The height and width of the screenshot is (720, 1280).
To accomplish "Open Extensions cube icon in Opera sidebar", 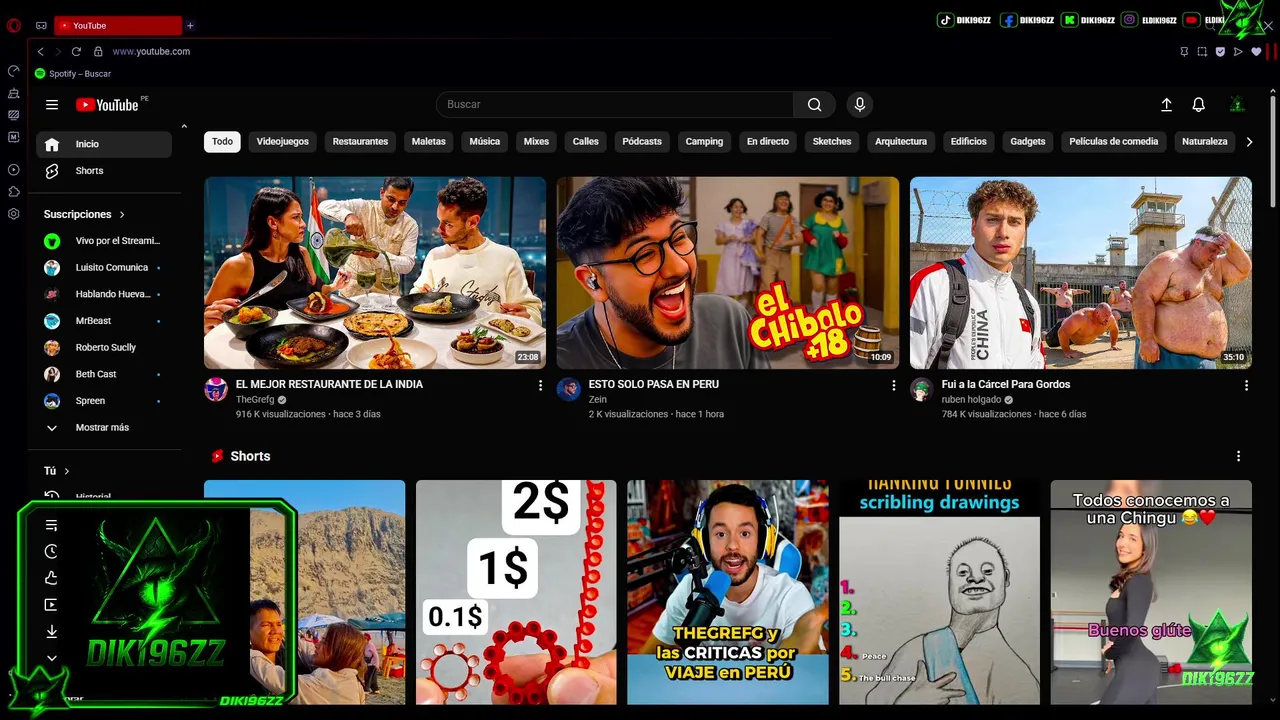I will tap(14, 192).
